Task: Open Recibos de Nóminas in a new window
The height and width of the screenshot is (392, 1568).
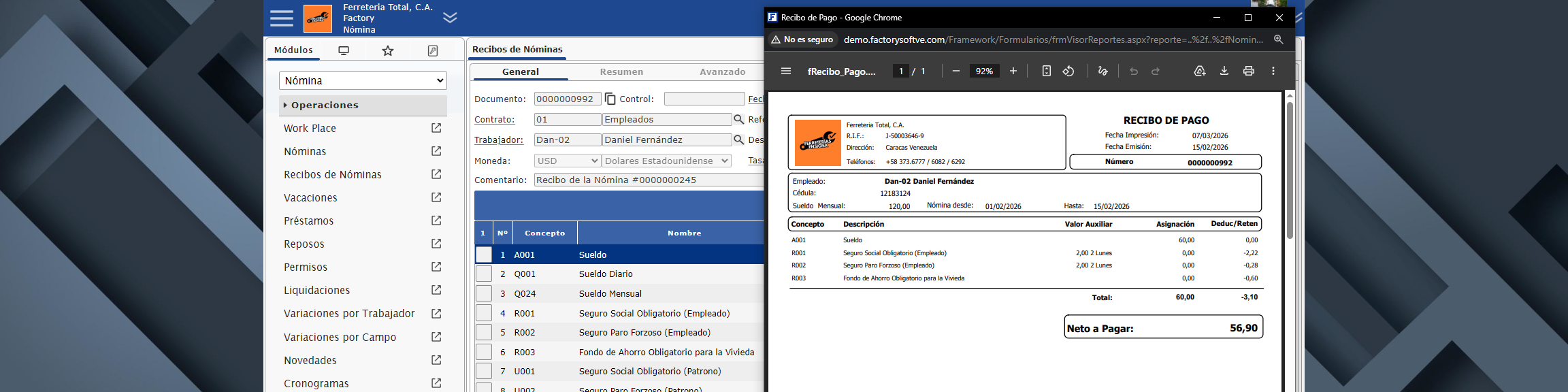Action: 436,175
